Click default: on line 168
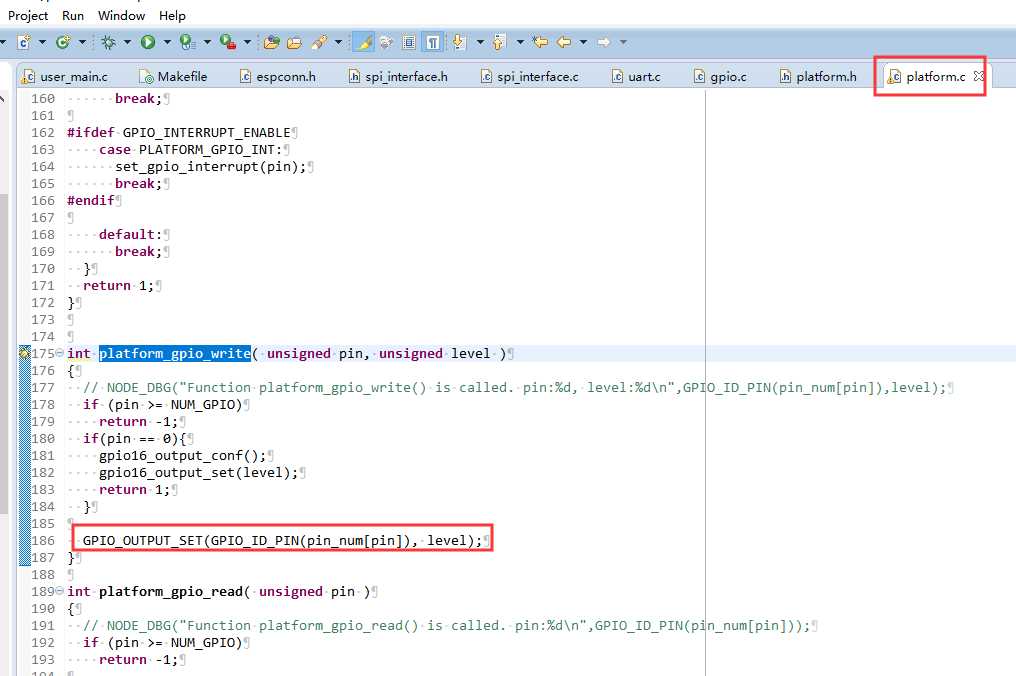 pos(130,235)
